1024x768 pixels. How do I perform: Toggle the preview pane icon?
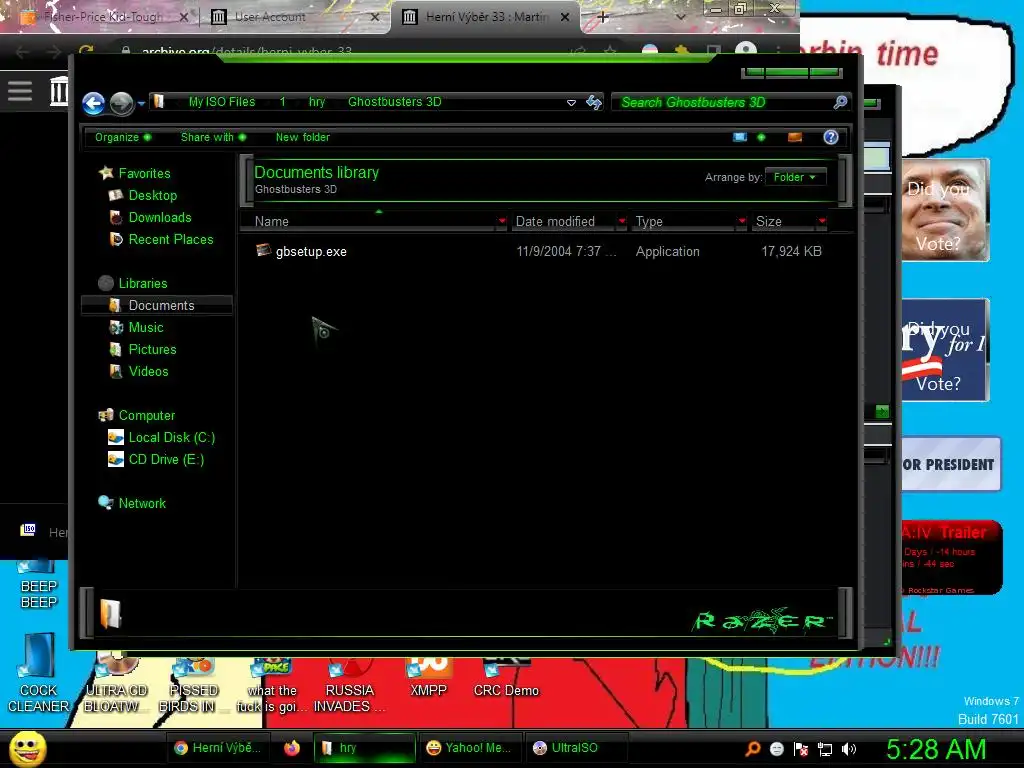(795, 137)
